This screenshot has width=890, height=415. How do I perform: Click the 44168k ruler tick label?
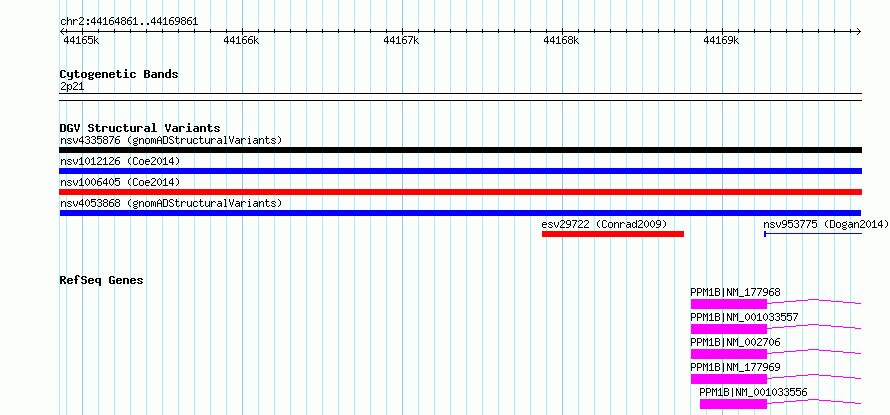tap(561, 40)
